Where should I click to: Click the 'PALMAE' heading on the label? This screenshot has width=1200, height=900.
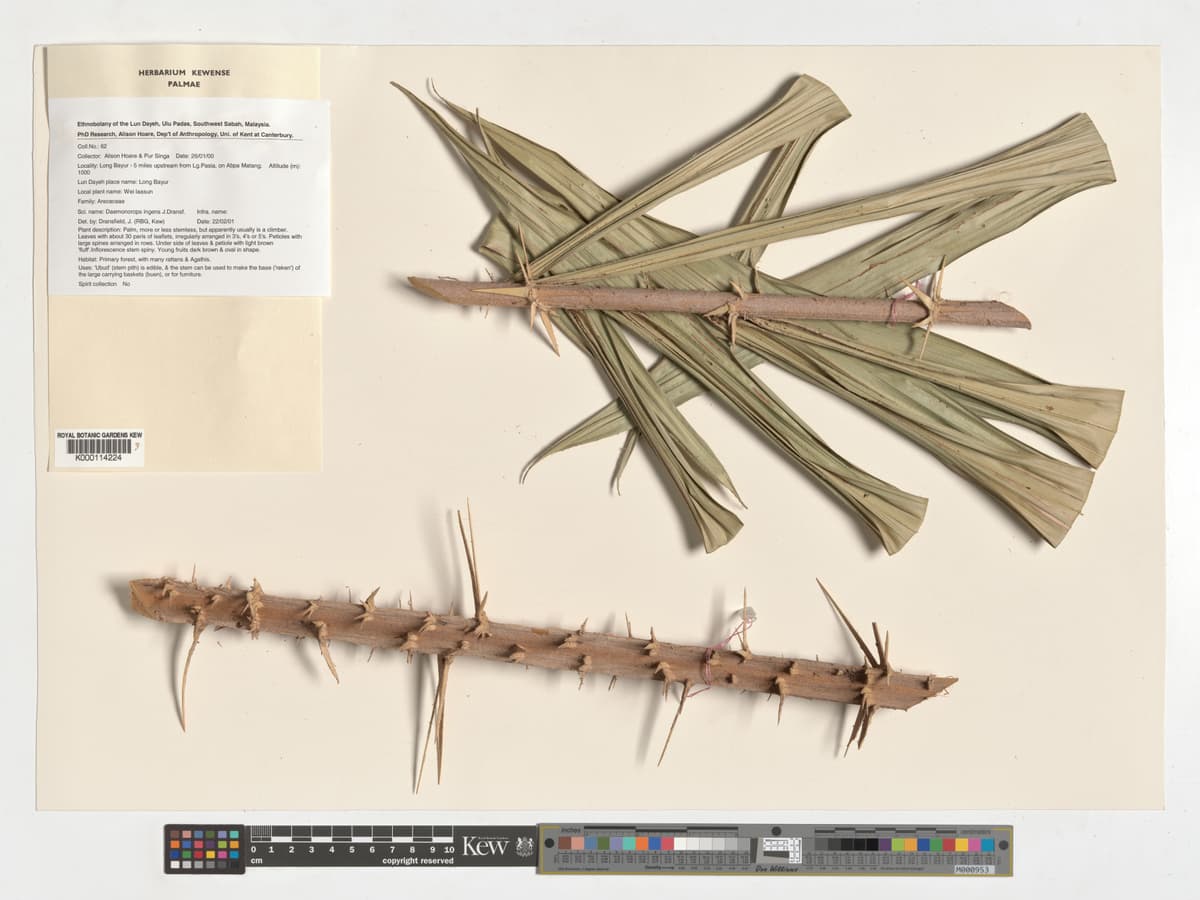coord(185,85)
